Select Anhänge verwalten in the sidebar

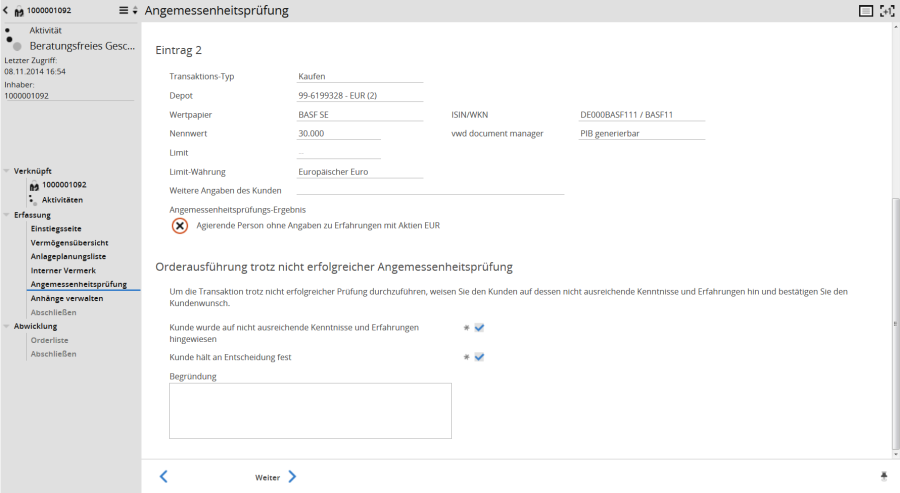67,298
